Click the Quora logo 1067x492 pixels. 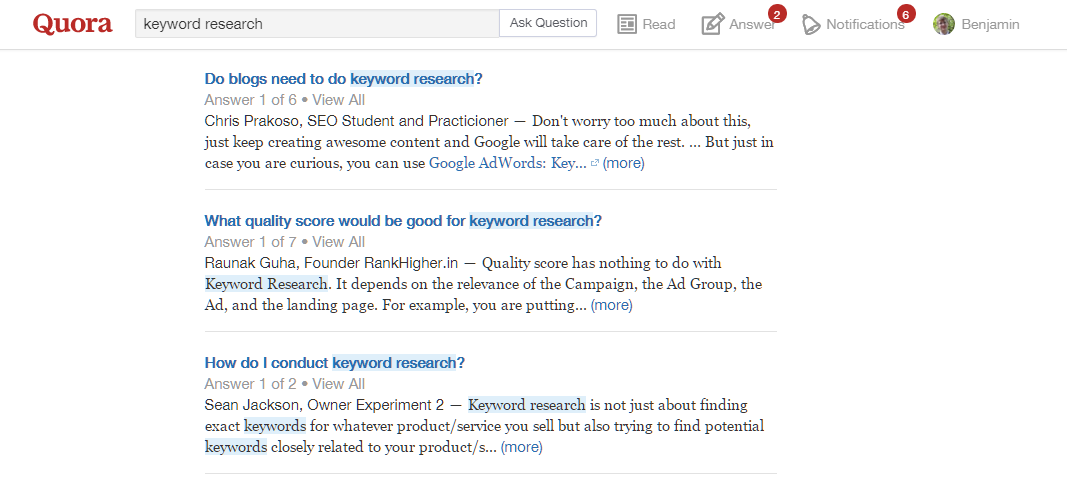72,24
